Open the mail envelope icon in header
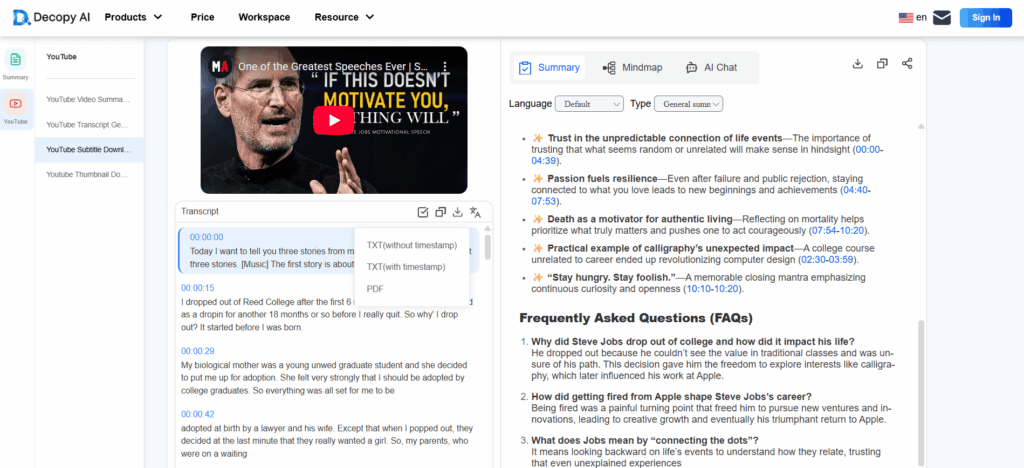The width and height of the screenshot is (1024, 468). pos(942,17)
